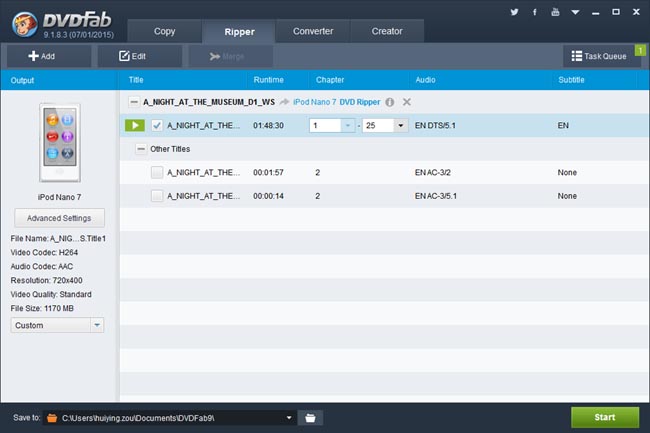Click the EN subtitle cell of main title
The image size is (650, 433).
[563, 126]
